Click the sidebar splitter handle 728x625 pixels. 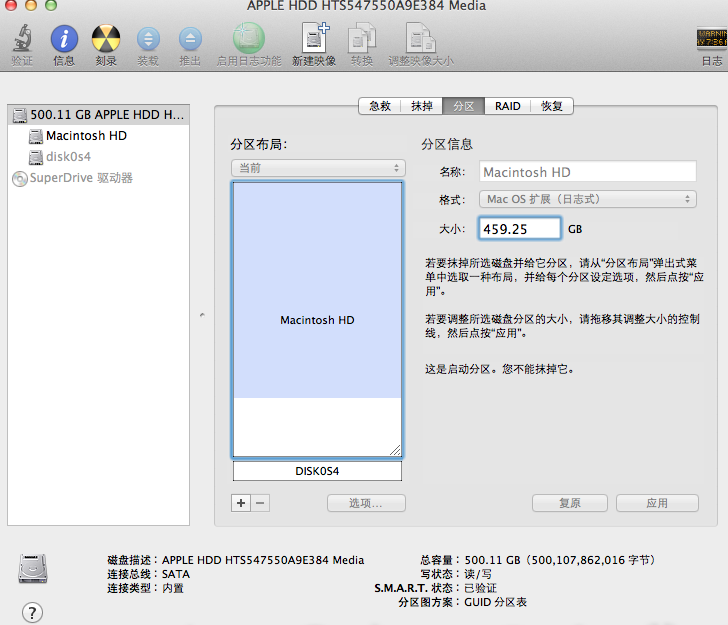pos(202,315)
